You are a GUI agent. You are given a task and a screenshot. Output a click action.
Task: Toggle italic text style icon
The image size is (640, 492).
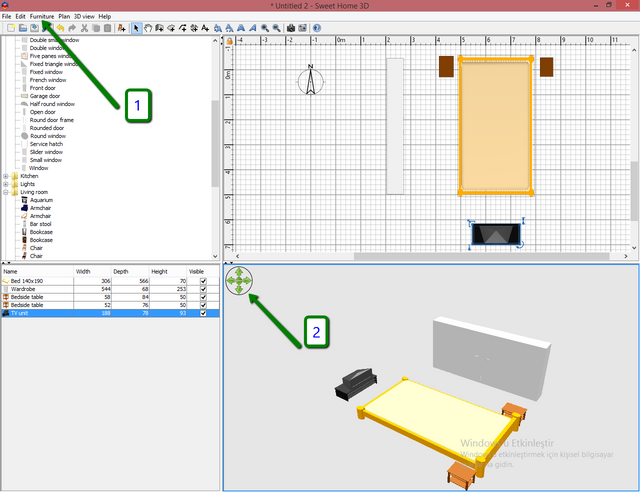[x=253, y=28]
